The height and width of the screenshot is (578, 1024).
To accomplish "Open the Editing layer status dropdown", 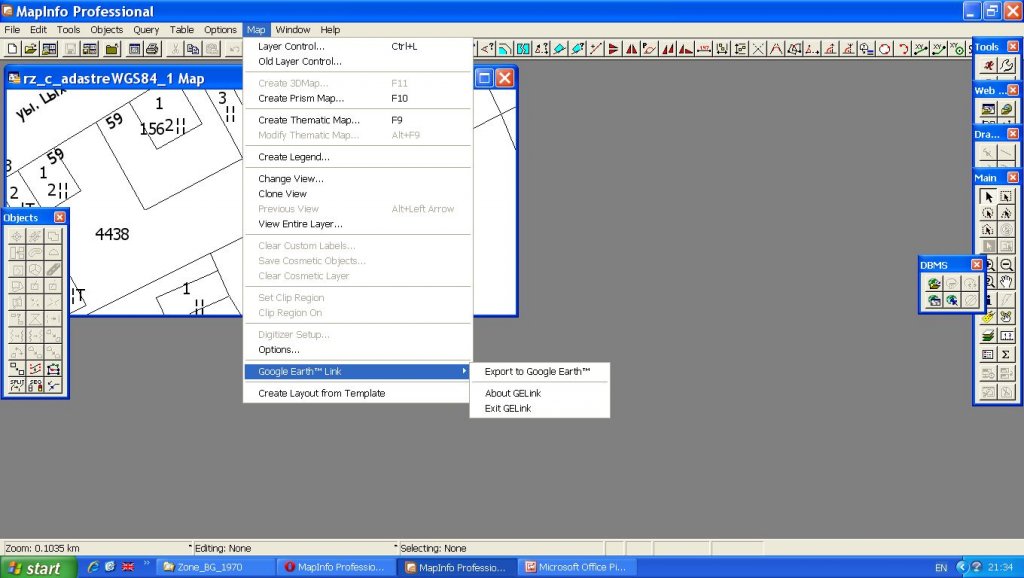I will (394, 548).
